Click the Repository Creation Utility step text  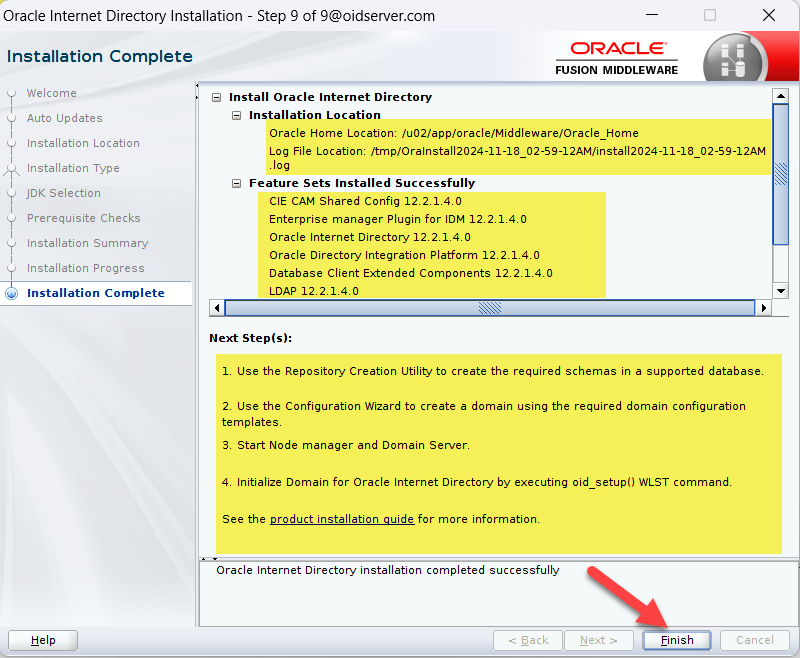493,371
